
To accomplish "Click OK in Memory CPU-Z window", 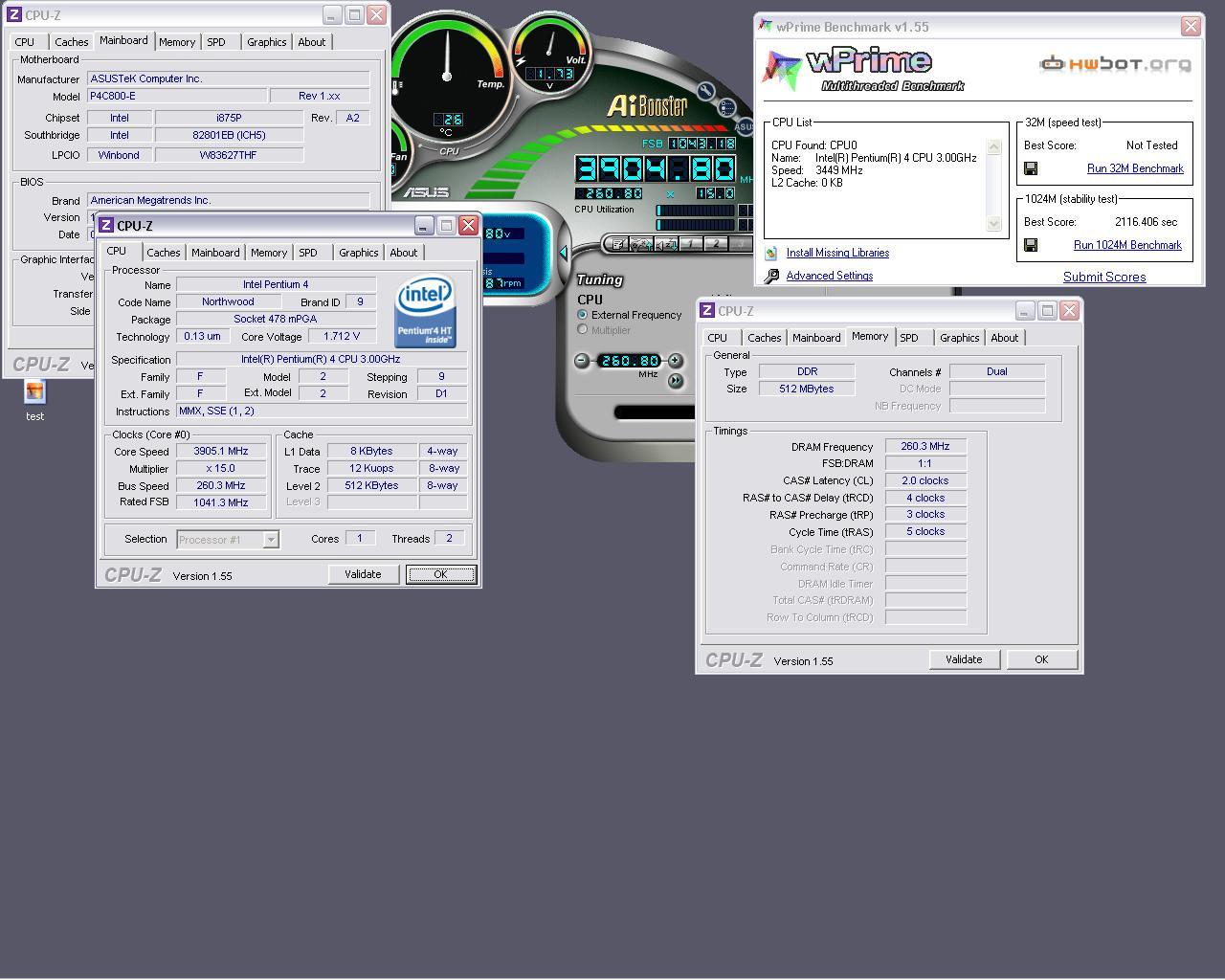I will [1041, 659].
